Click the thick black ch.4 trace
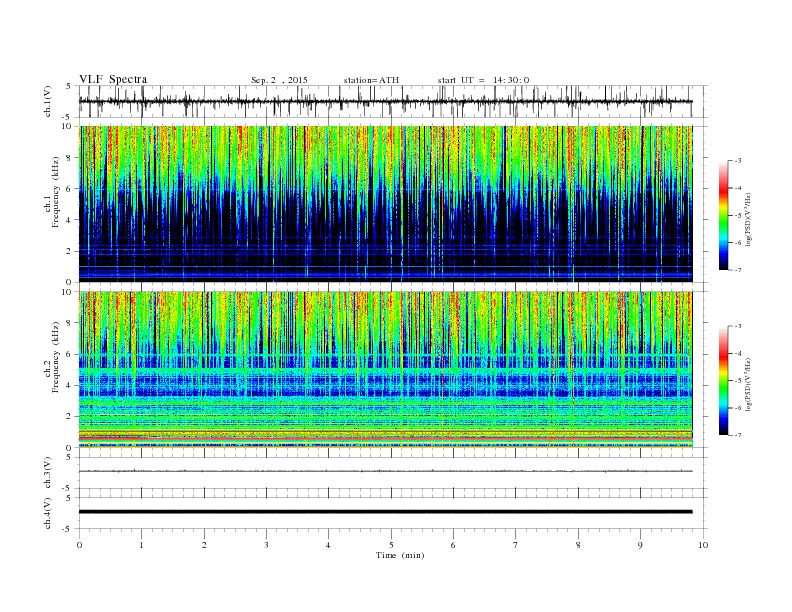The width and height of the screenshot is (792, 612). [x=386, y=512]
